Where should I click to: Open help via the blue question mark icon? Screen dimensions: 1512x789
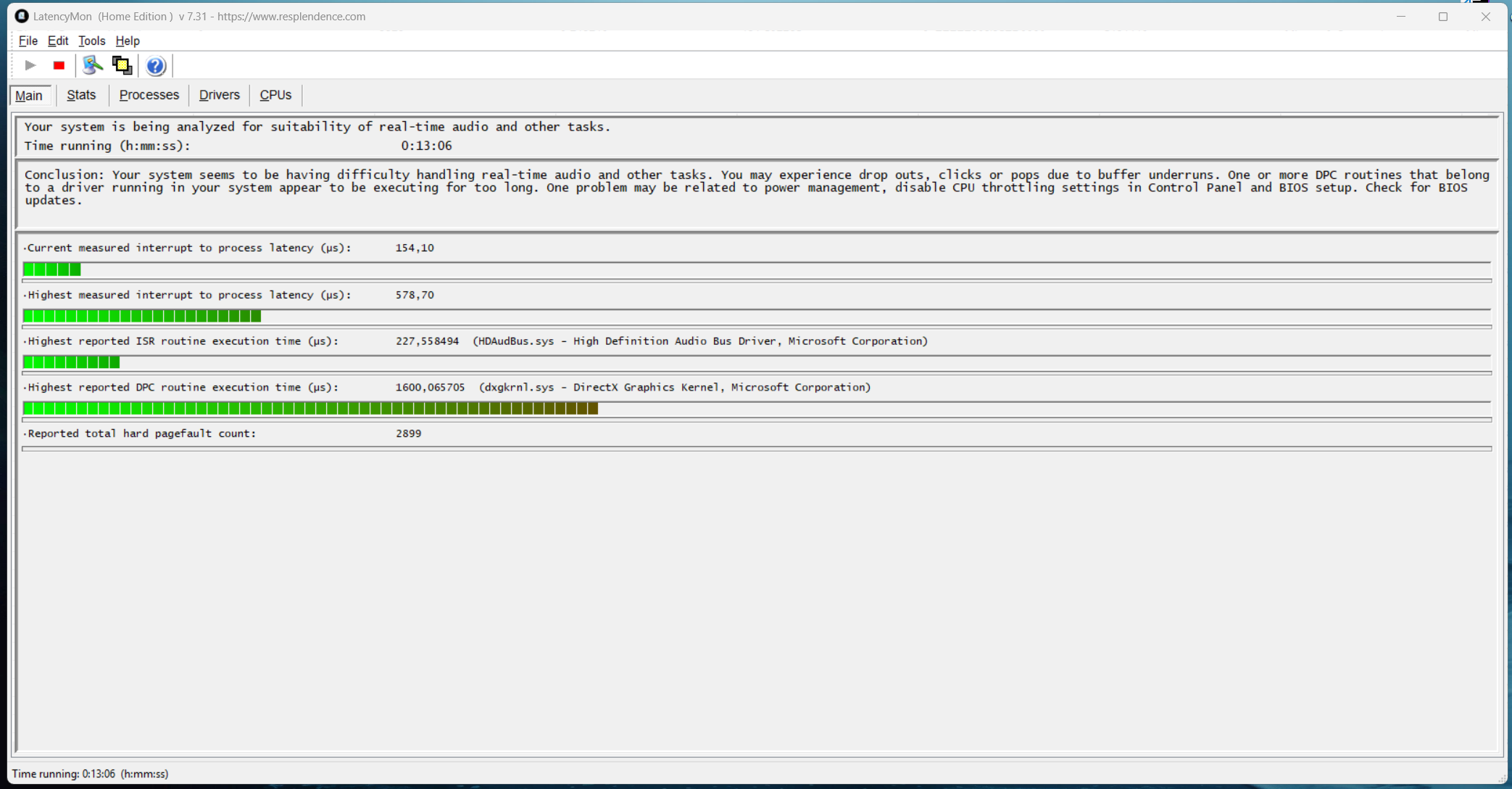click(x=155, y=66)
